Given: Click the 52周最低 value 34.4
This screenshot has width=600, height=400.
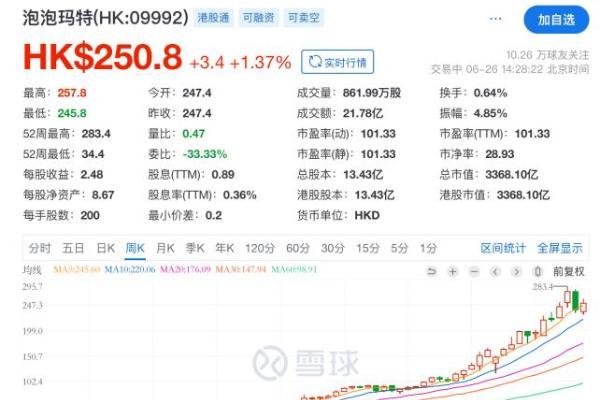Looking at the screenshot, I should point(93,154).
